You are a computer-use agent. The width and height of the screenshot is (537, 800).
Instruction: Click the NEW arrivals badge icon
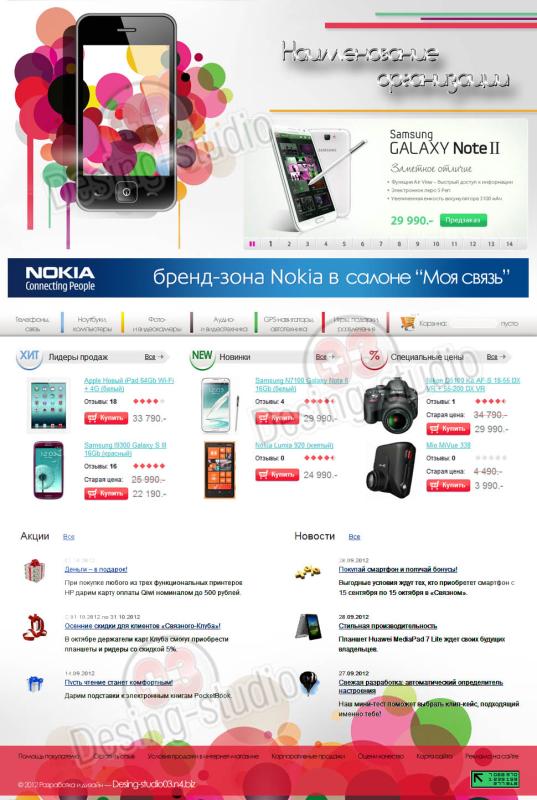point(202,356)
